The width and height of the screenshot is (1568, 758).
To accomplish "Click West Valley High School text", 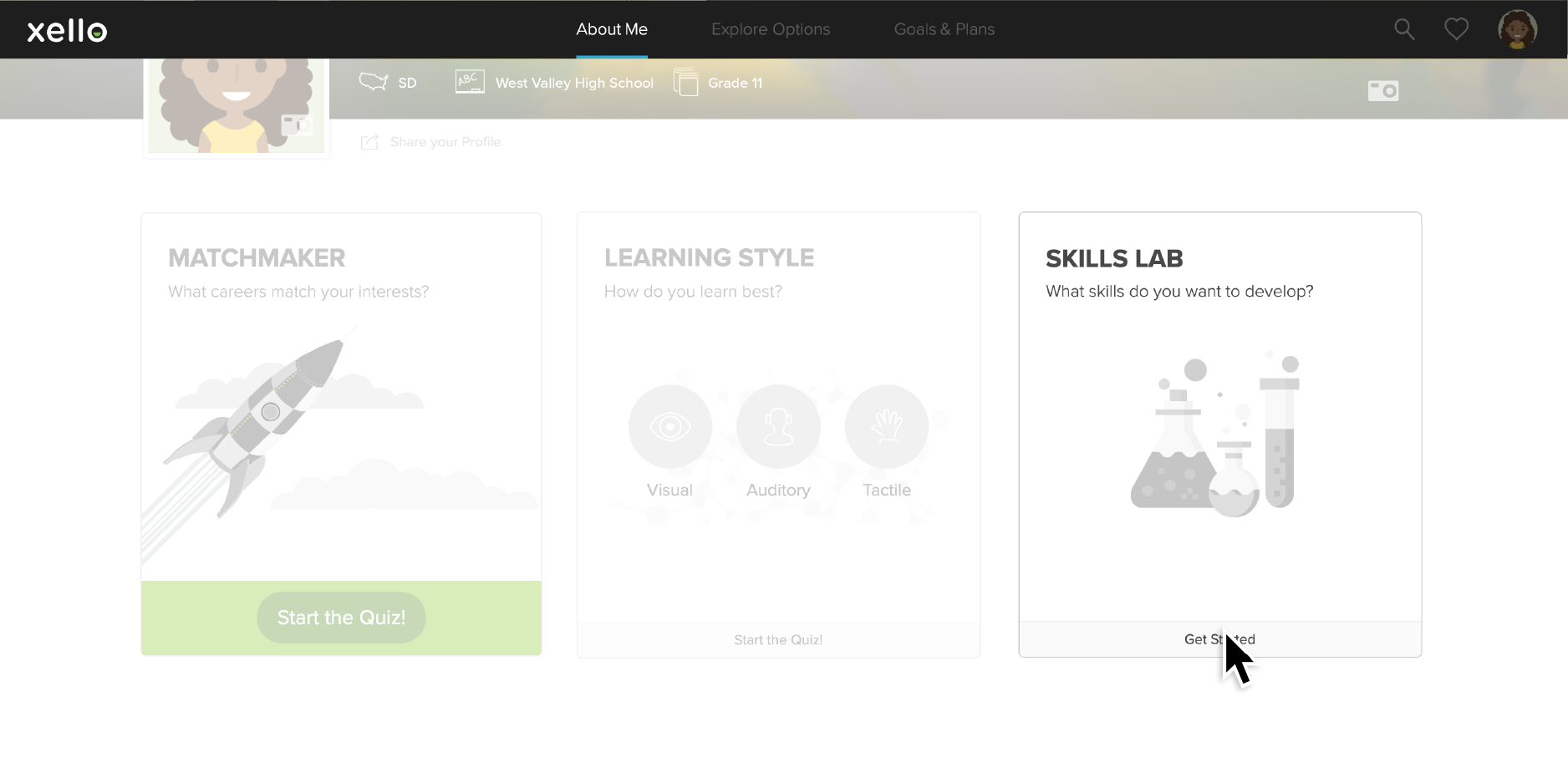I will pyautogui.click(x=574, y=83).
